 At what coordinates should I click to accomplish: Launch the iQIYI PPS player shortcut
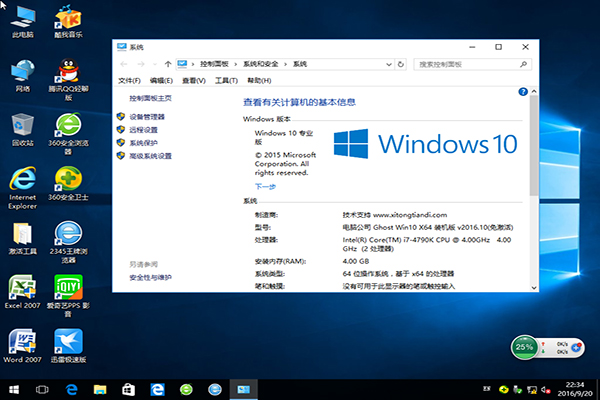click(68, 296)
